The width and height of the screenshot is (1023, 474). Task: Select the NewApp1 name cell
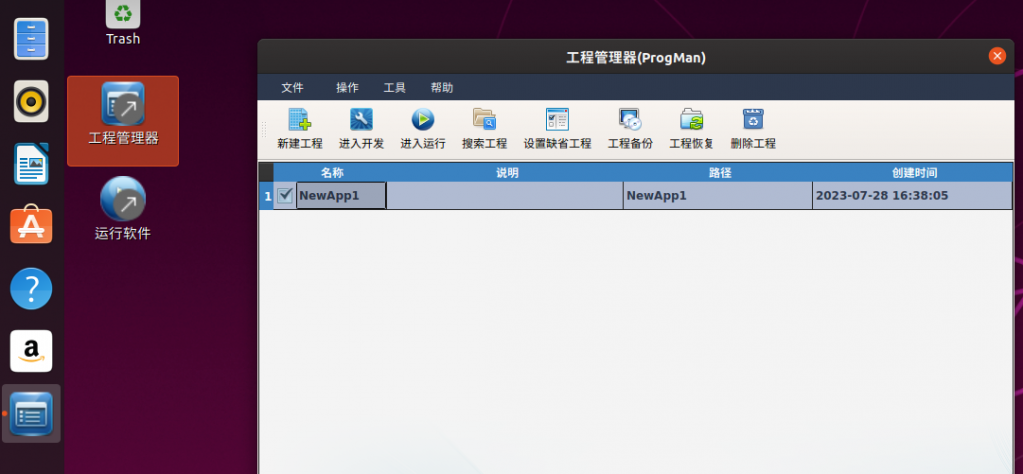click(x=341, y=196)
